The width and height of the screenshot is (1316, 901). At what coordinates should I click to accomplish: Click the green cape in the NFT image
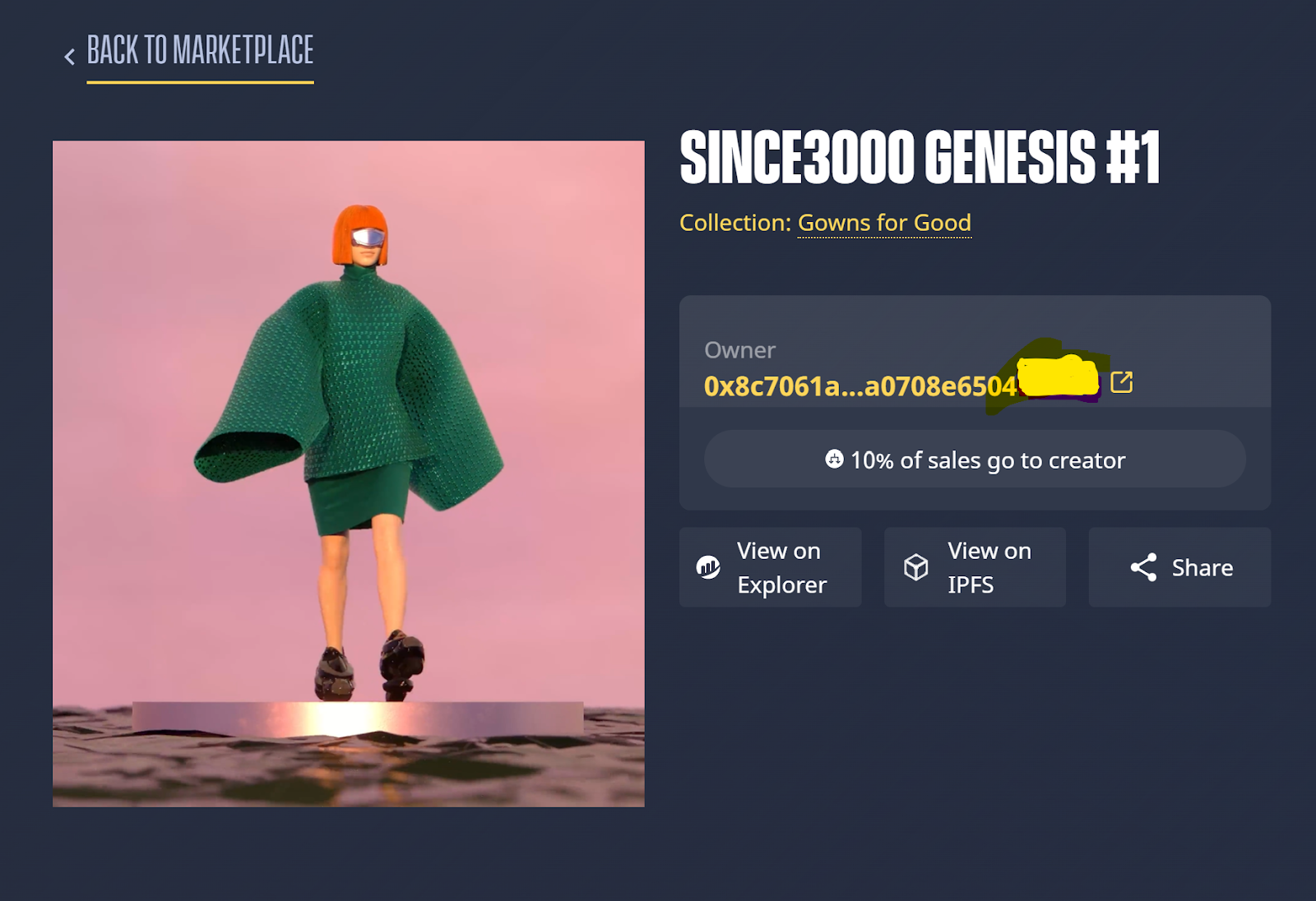(x=349, y=395)
